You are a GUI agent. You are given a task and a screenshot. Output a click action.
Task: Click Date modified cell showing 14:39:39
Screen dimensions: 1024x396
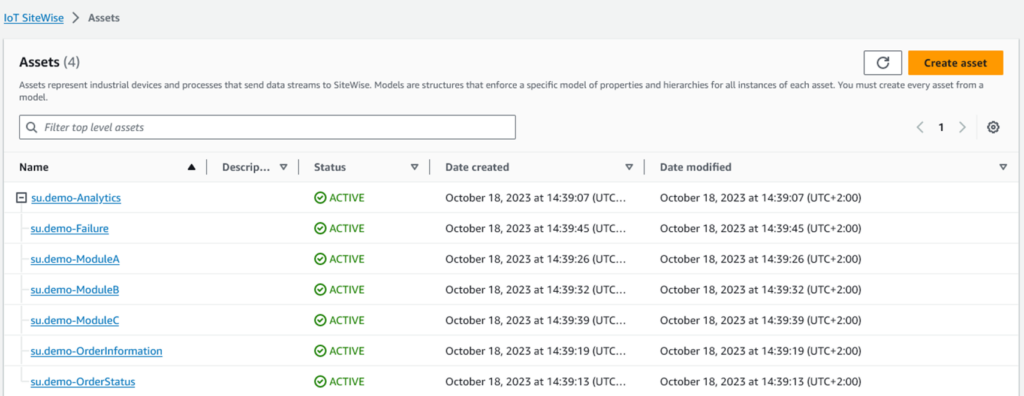click(x=760, y=320)
